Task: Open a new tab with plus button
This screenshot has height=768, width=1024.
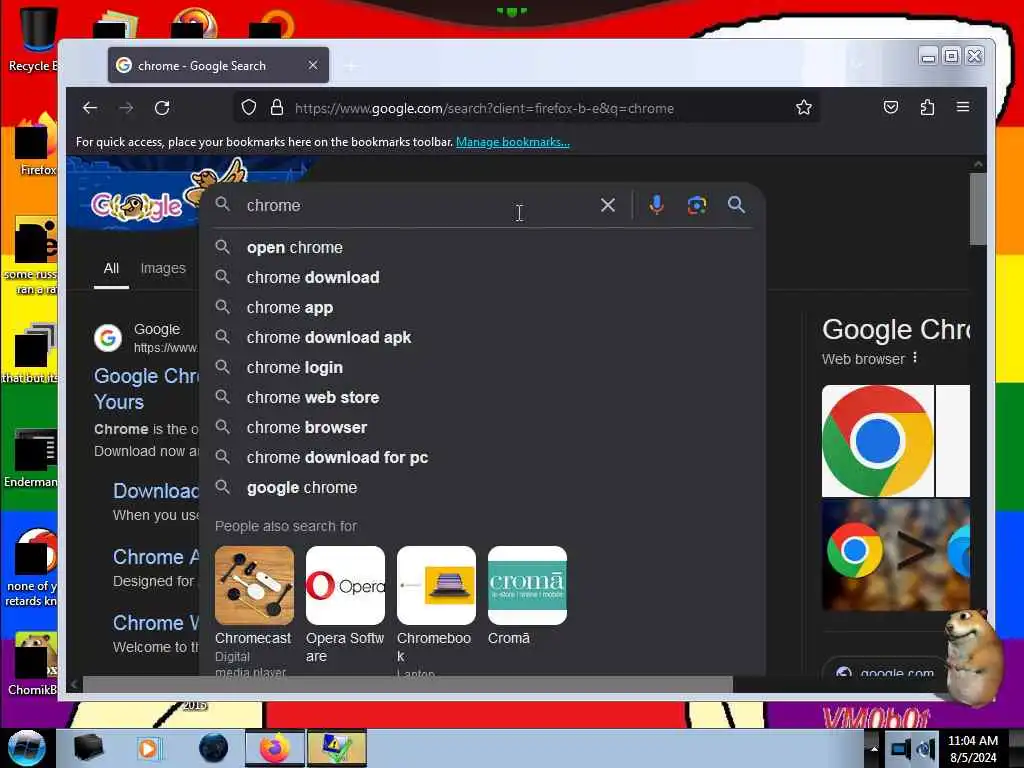Action: coord(351,66)
